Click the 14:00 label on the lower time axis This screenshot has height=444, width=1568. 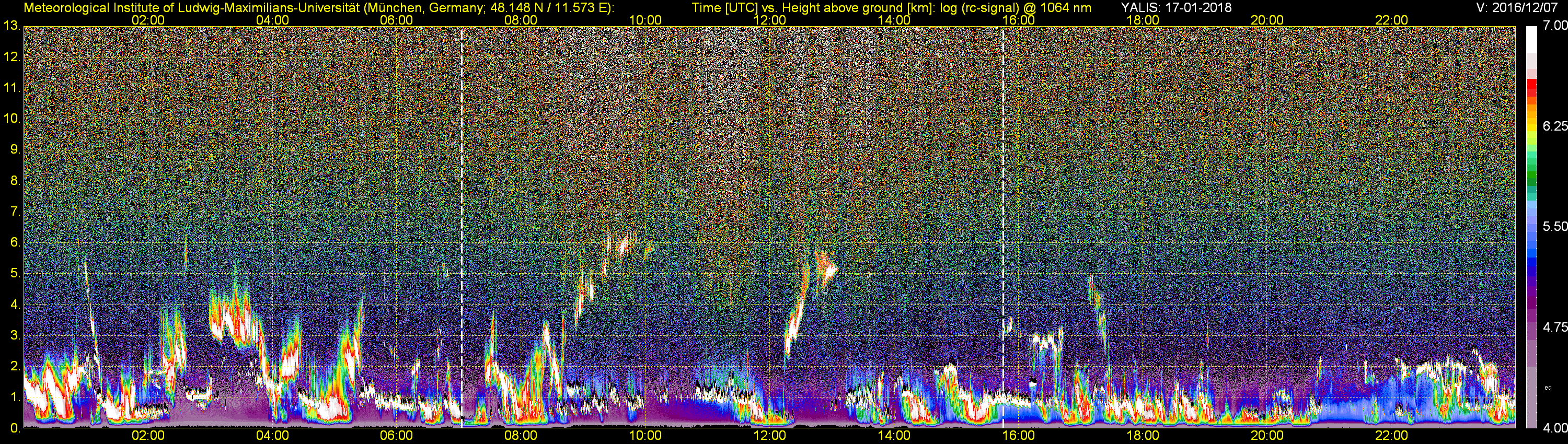click(x=894, y=436)
